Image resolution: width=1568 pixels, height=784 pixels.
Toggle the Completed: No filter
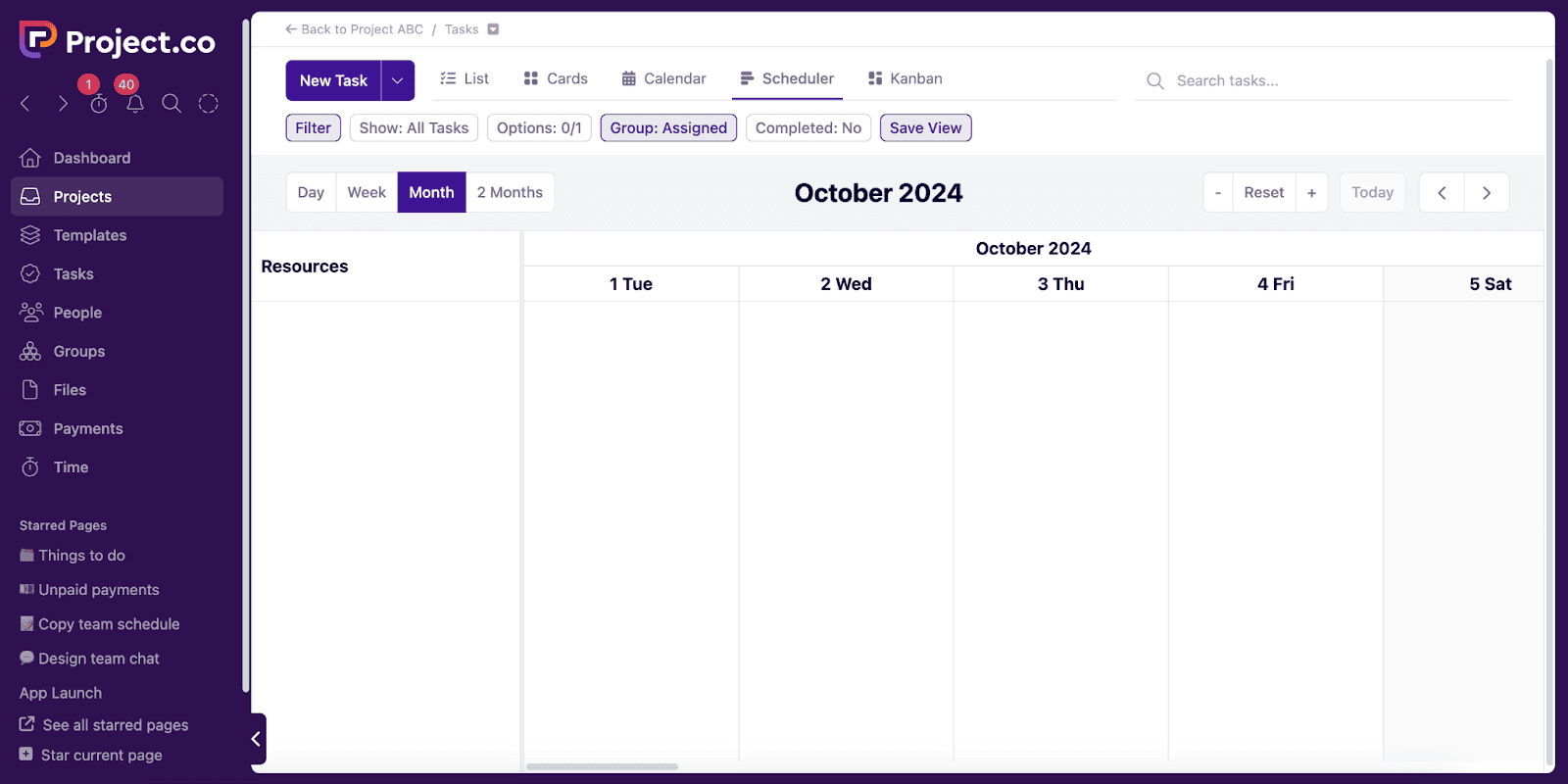pos(808,128)
